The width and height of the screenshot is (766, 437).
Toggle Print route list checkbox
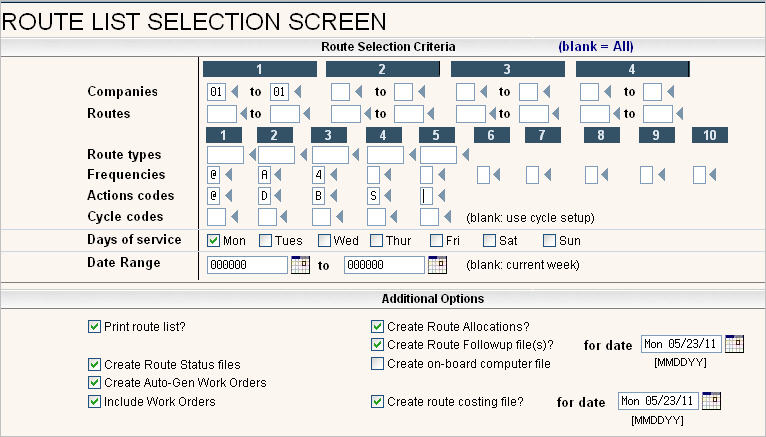pyautogui.click(x=94, y=327)
